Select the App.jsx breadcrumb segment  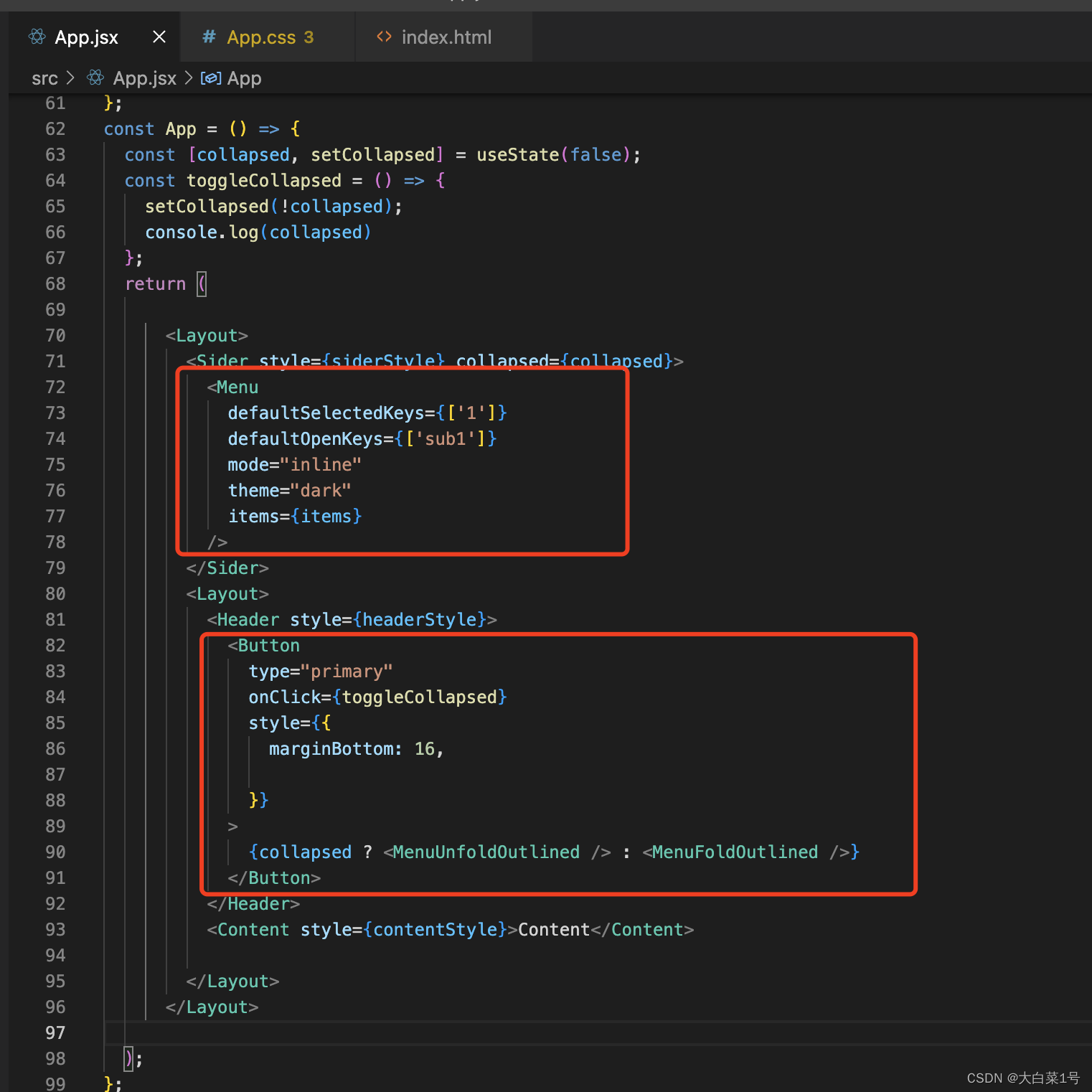[x=145, y=78]
